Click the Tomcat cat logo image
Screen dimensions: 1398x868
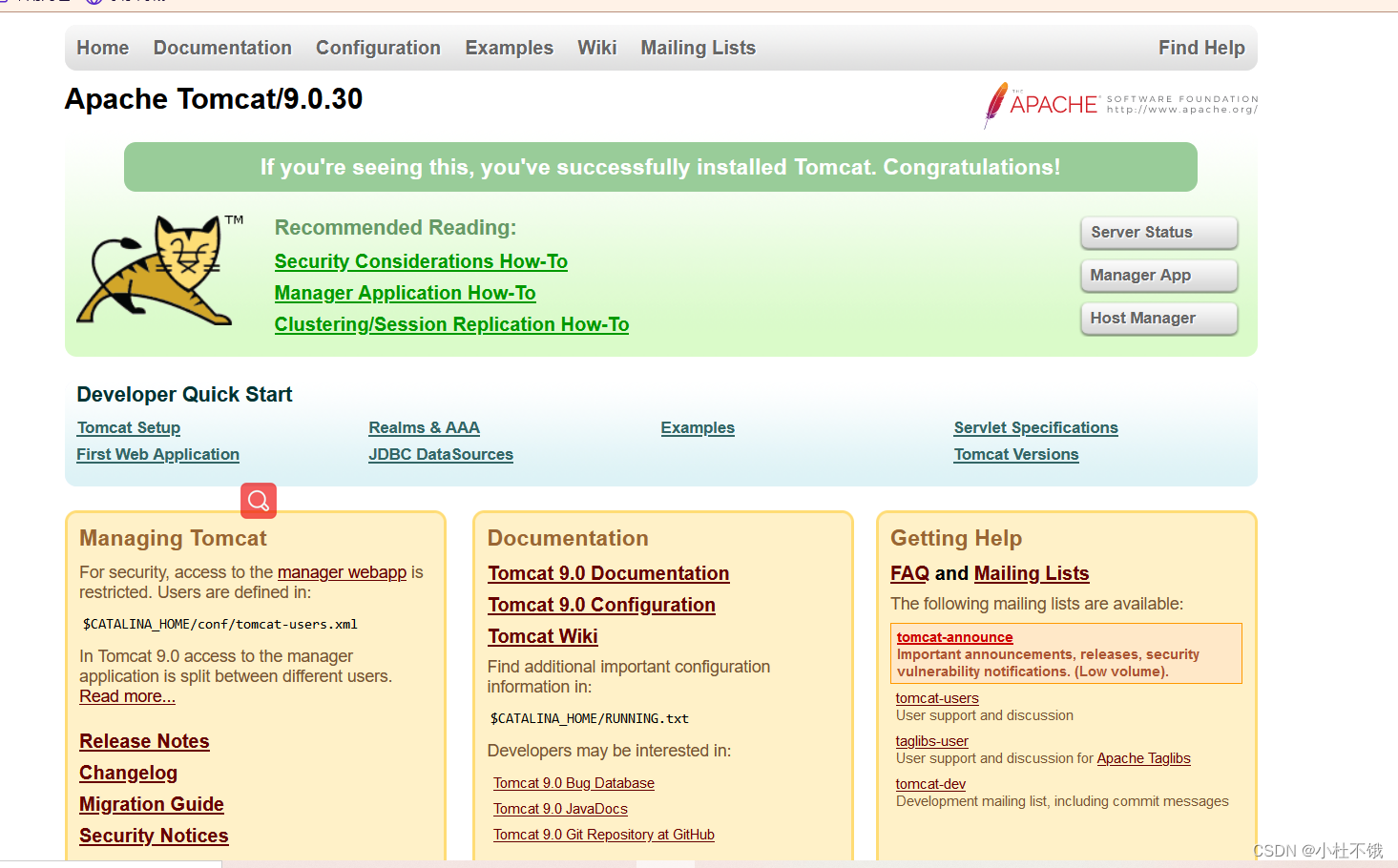point(159,271)
